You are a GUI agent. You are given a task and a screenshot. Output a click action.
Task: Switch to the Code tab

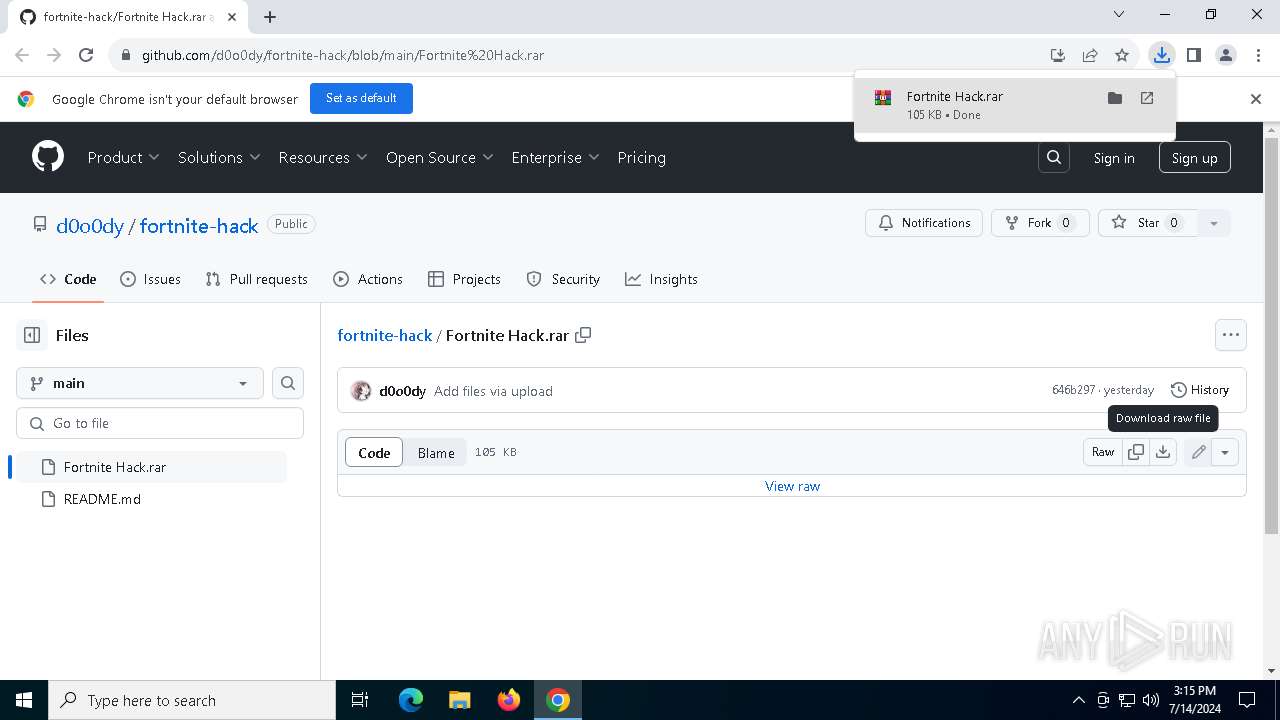68,279
